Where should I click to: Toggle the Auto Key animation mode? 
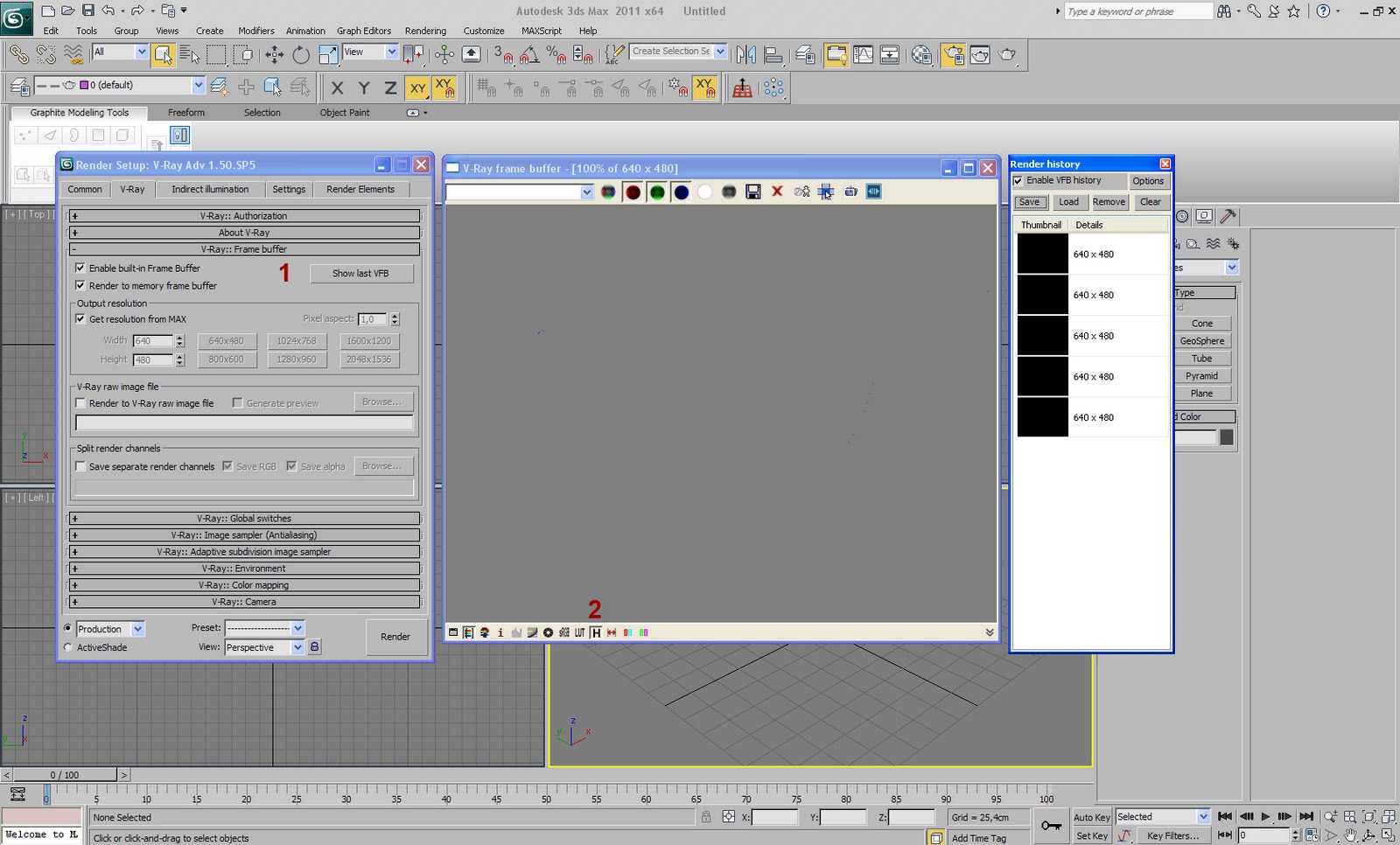pos(1091,817)
